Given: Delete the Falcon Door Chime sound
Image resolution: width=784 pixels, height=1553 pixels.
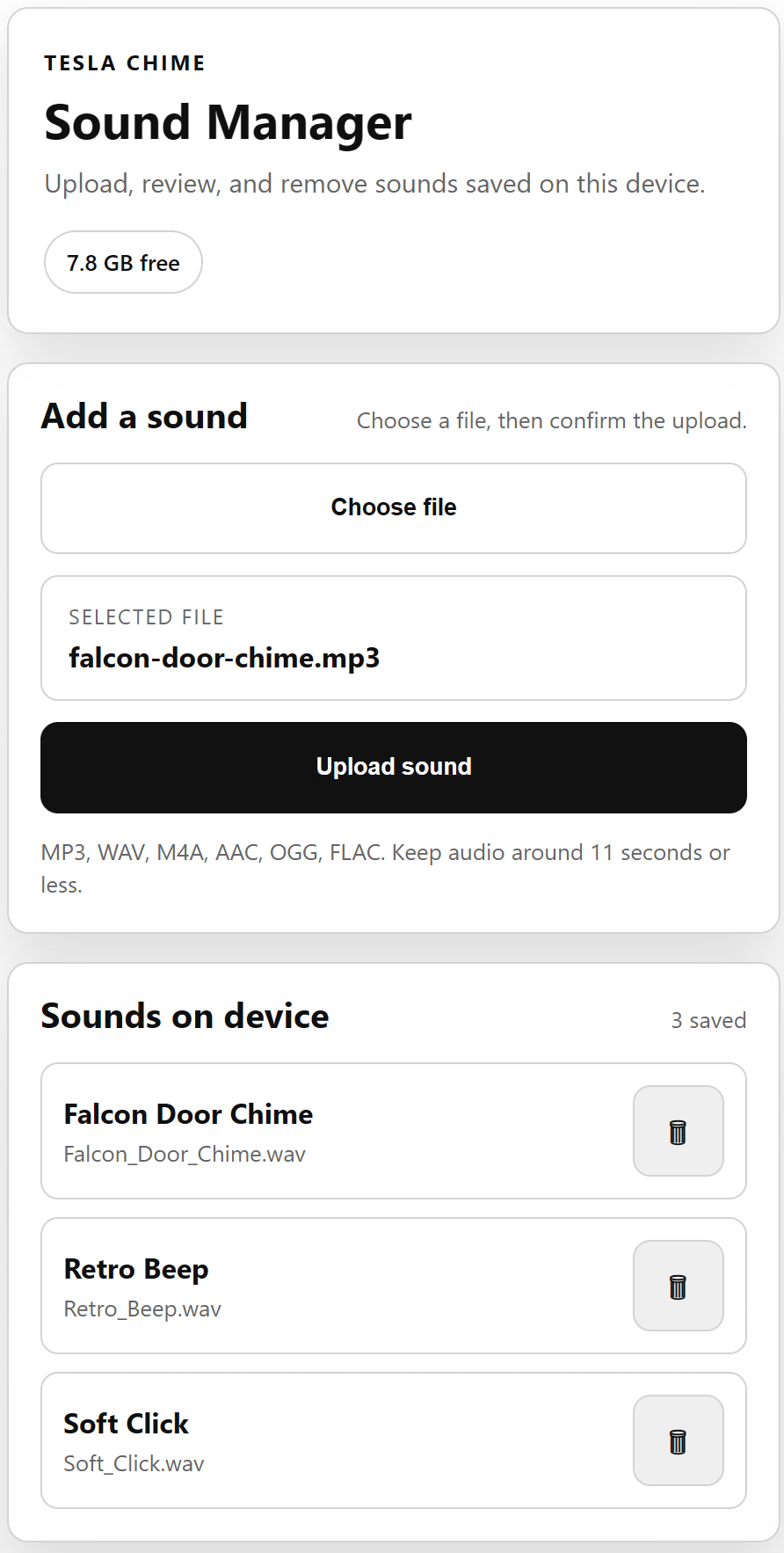Looking at the screenshot, I should (x=678, y=1131).
